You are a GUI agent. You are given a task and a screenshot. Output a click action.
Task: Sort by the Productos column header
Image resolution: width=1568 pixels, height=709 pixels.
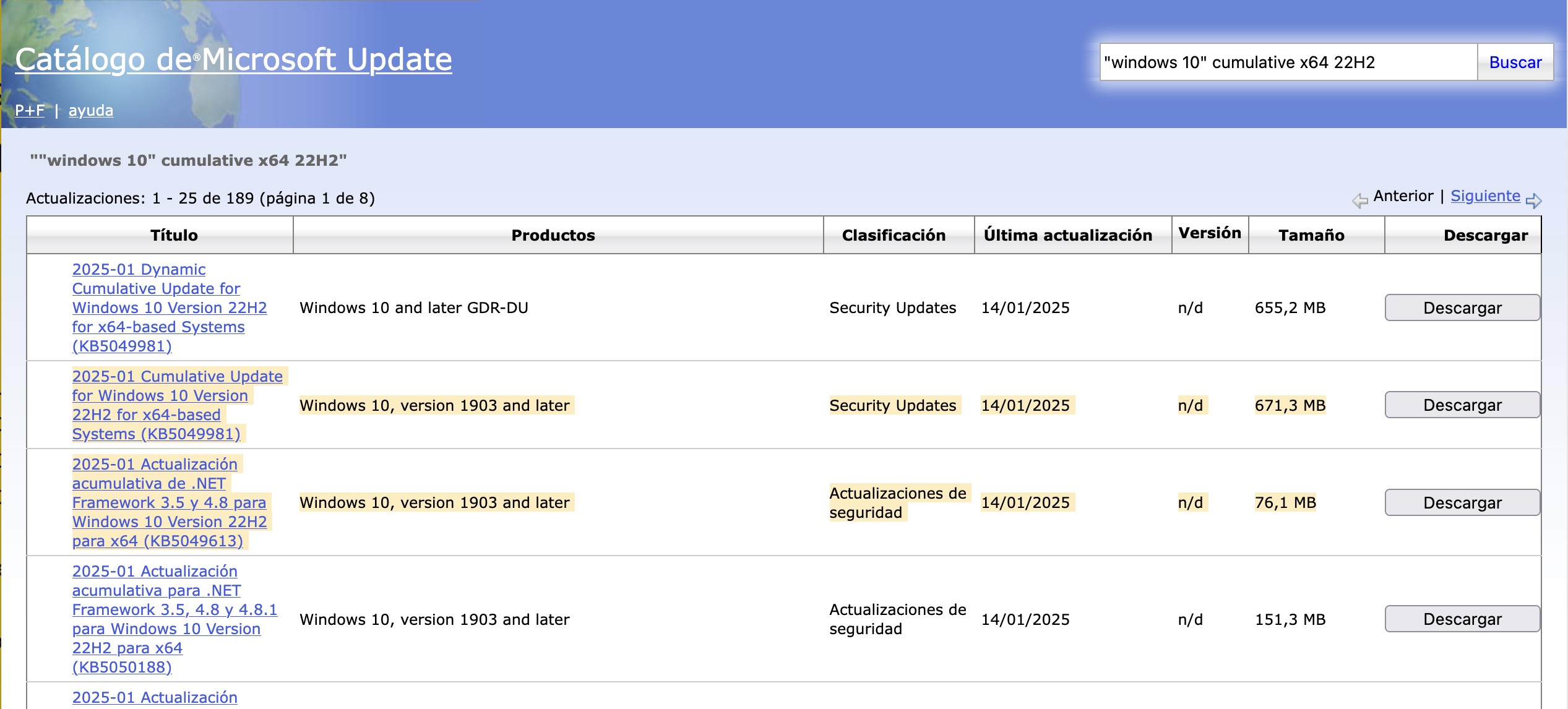(553, 235)
